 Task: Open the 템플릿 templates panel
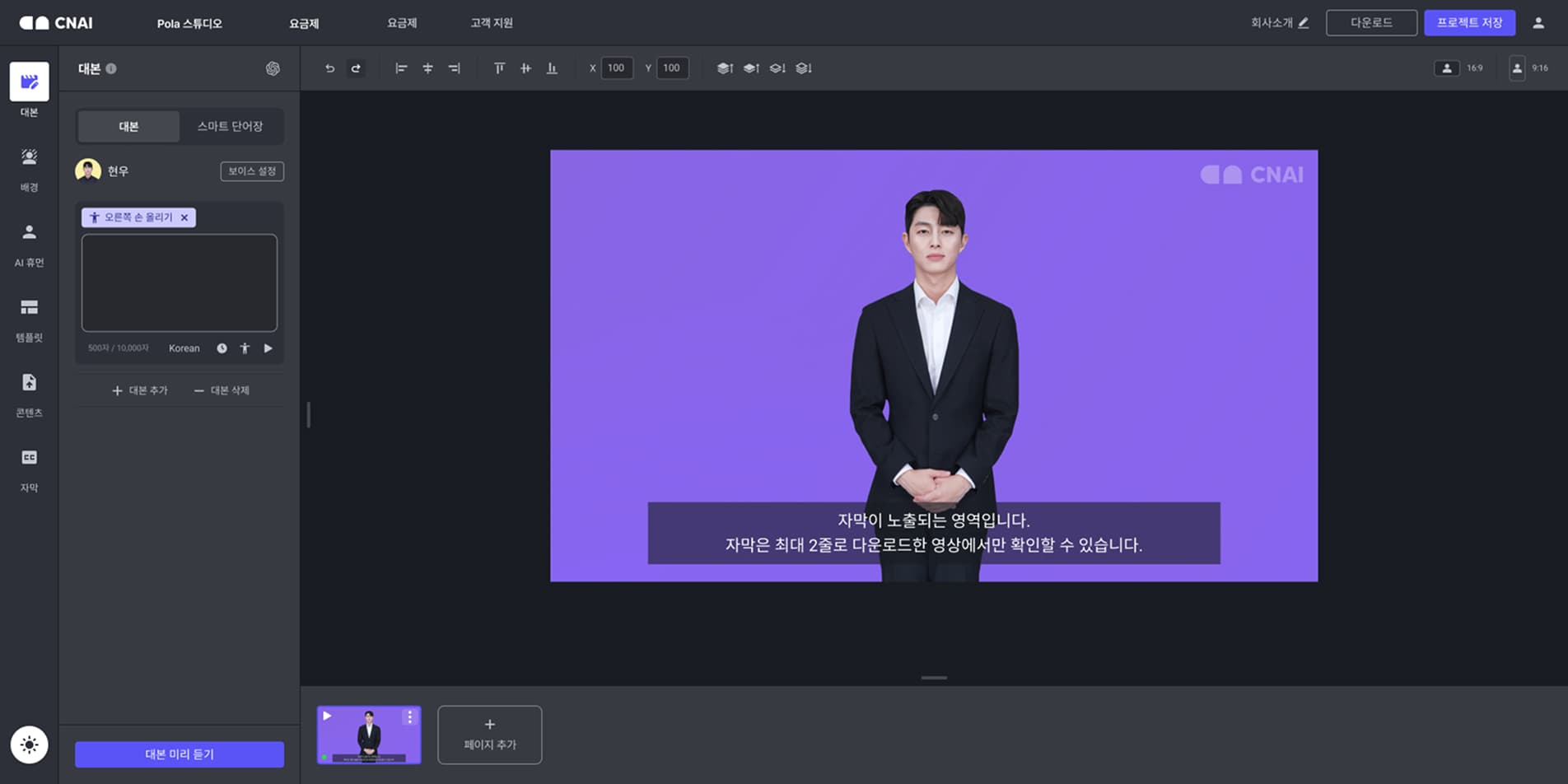tap(29, 319)
